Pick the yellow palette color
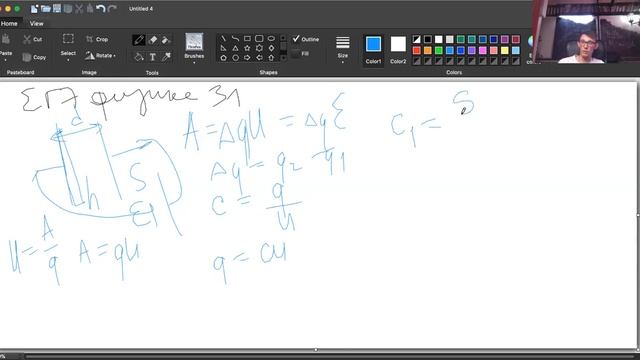Image resolution: width=640 pixels, height=360 pixels. click(x=504, y=50)
